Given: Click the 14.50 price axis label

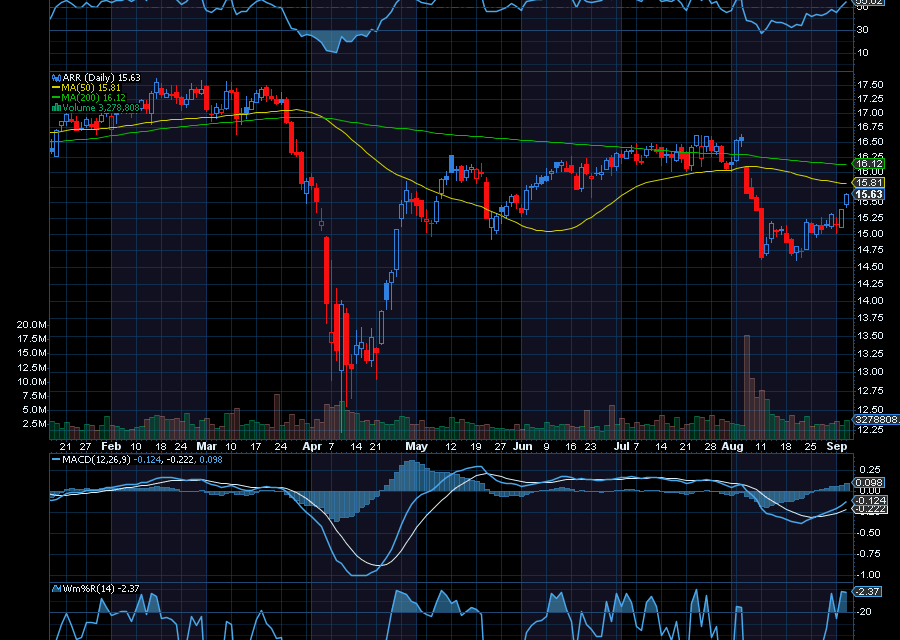Looking at the screenshot, I should point(870,267).
